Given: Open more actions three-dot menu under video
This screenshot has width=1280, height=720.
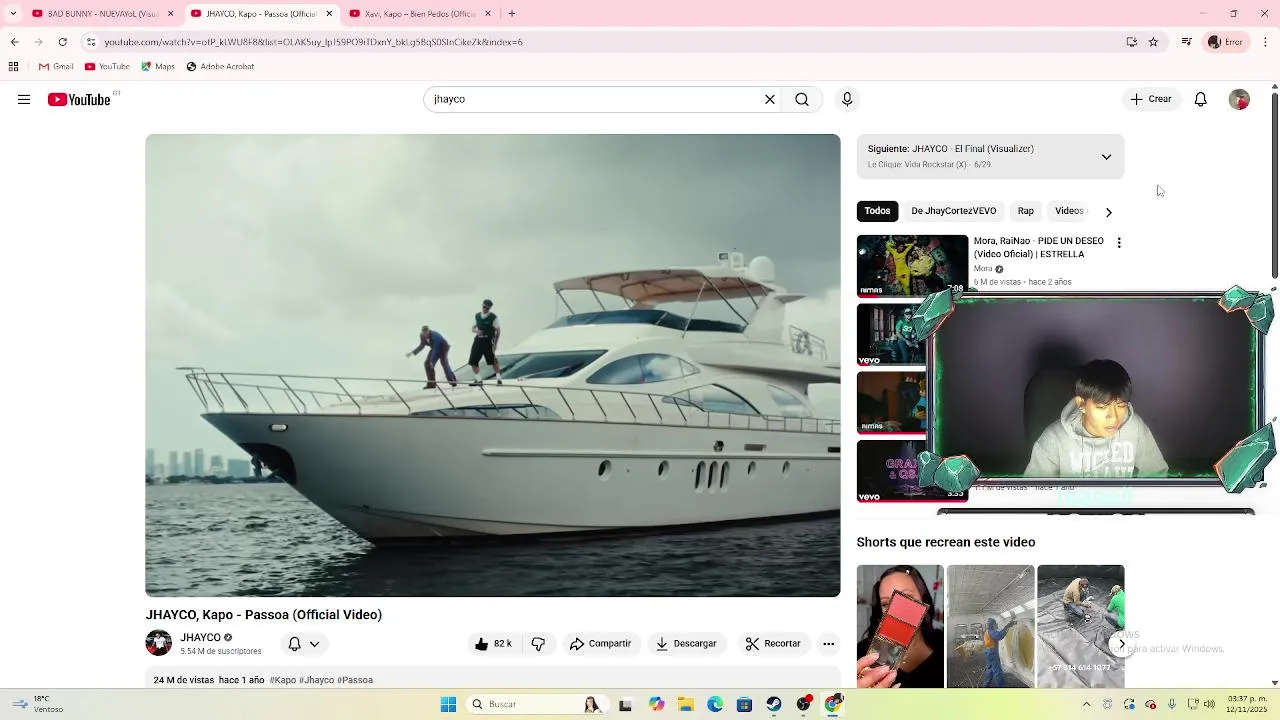Looking at the screenshot, I should coord(828,644).
